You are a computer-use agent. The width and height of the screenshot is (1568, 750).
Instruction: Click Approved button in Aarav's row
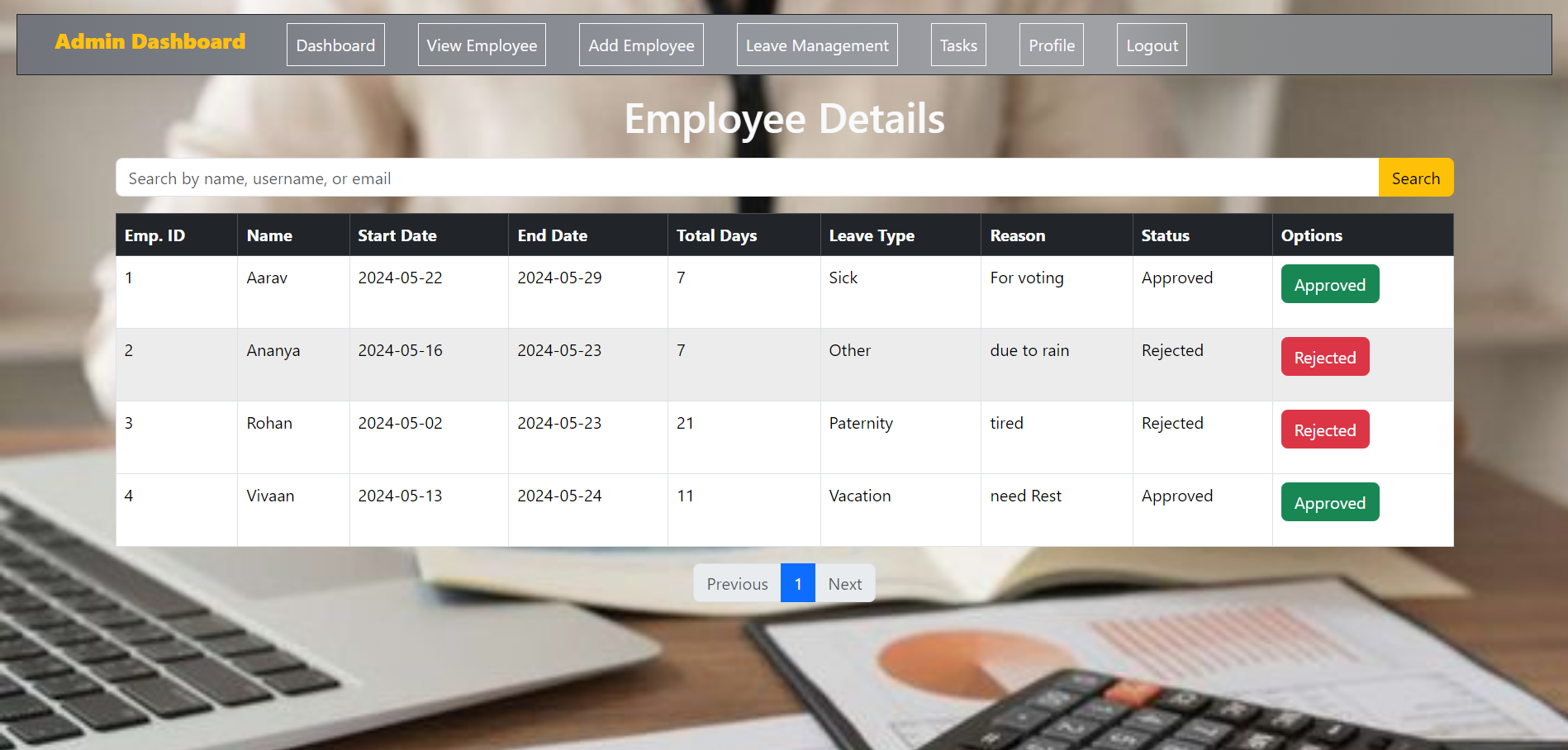coord(1330,284)
